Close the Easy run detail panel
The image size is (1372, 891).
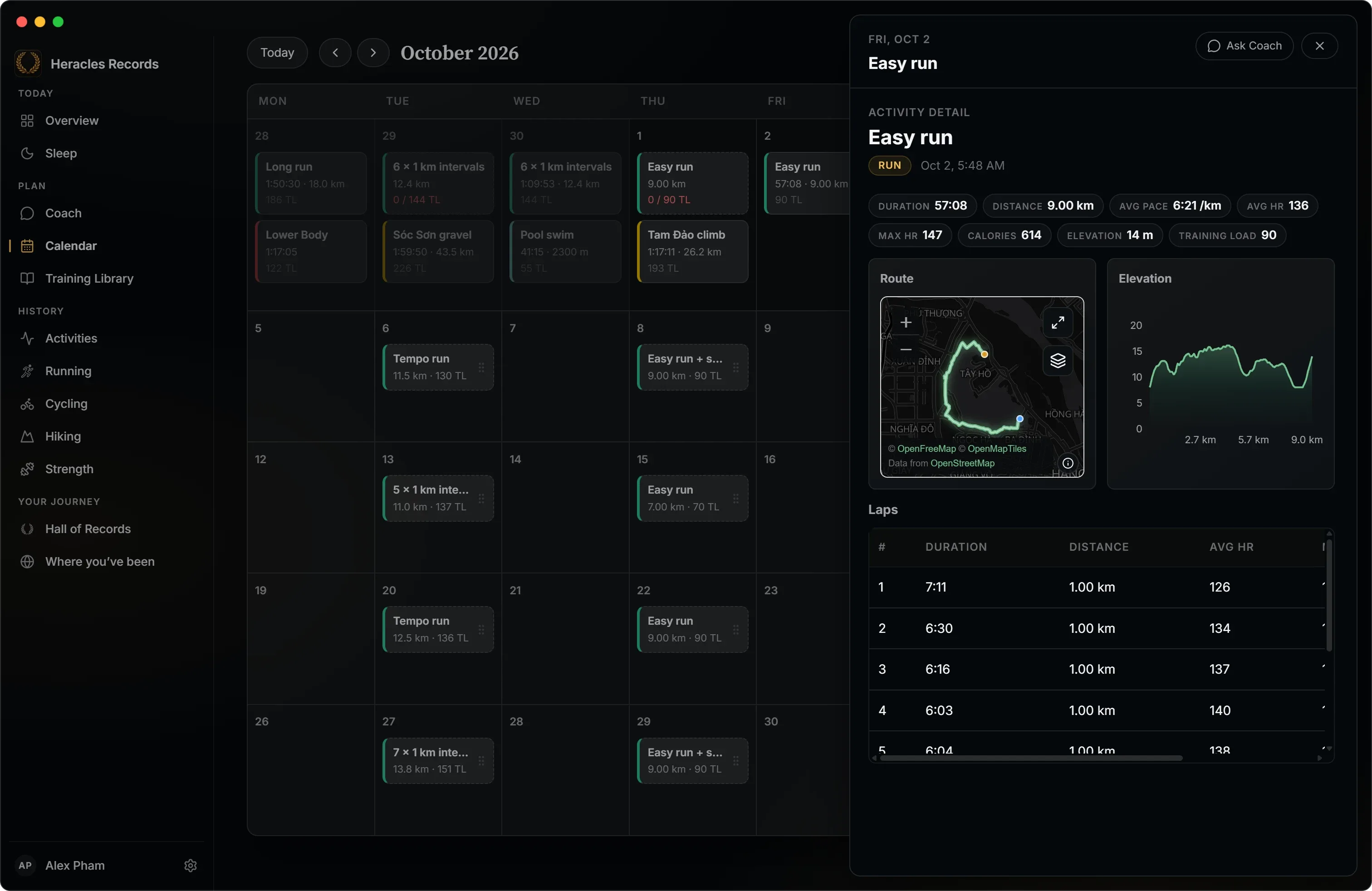[1319, 45]
